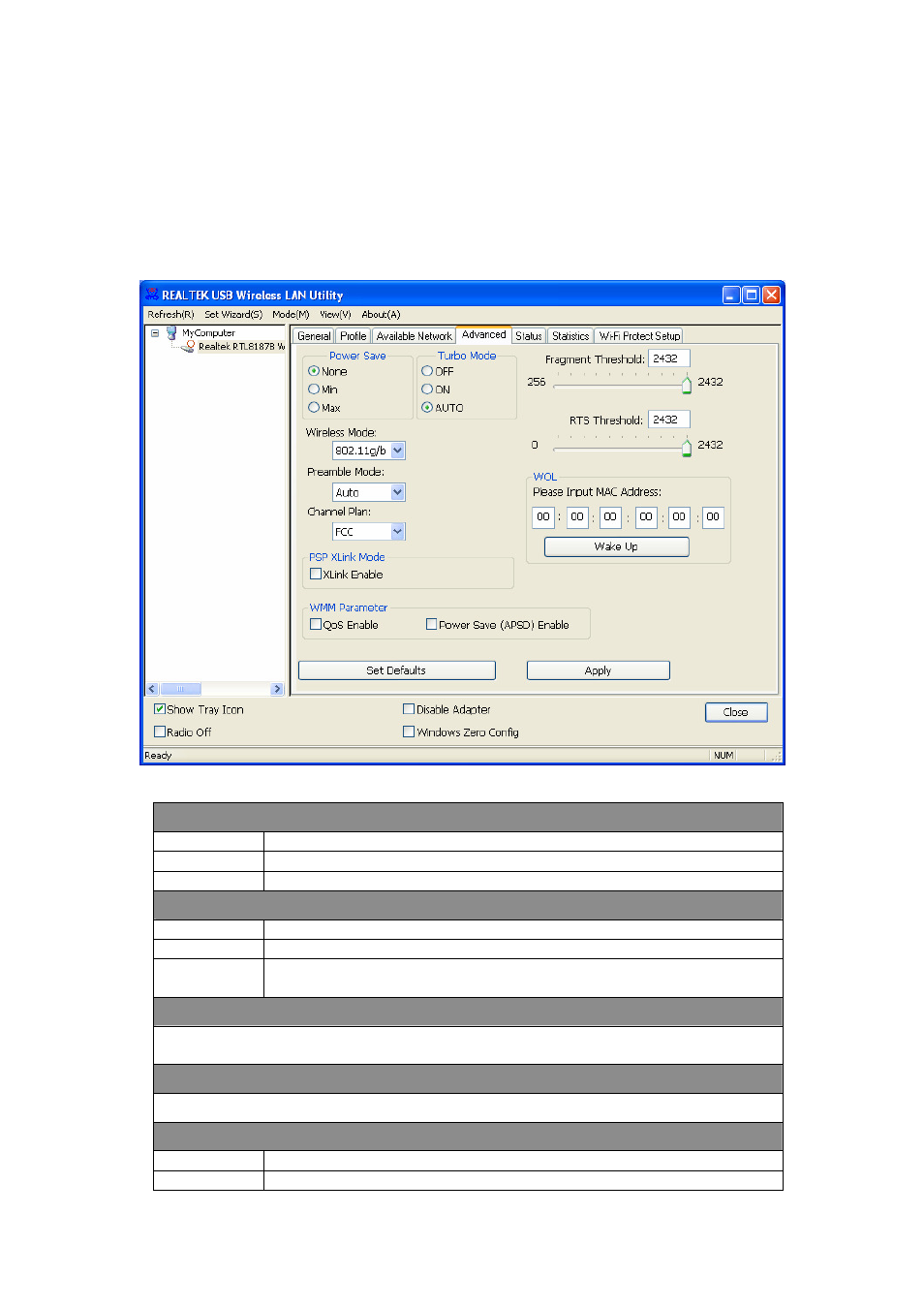Image resolution: width=924 pixels, height=1308 pixels.
Task: Enable the XLink Enable checkbox
Action: [x=316, y=575]
